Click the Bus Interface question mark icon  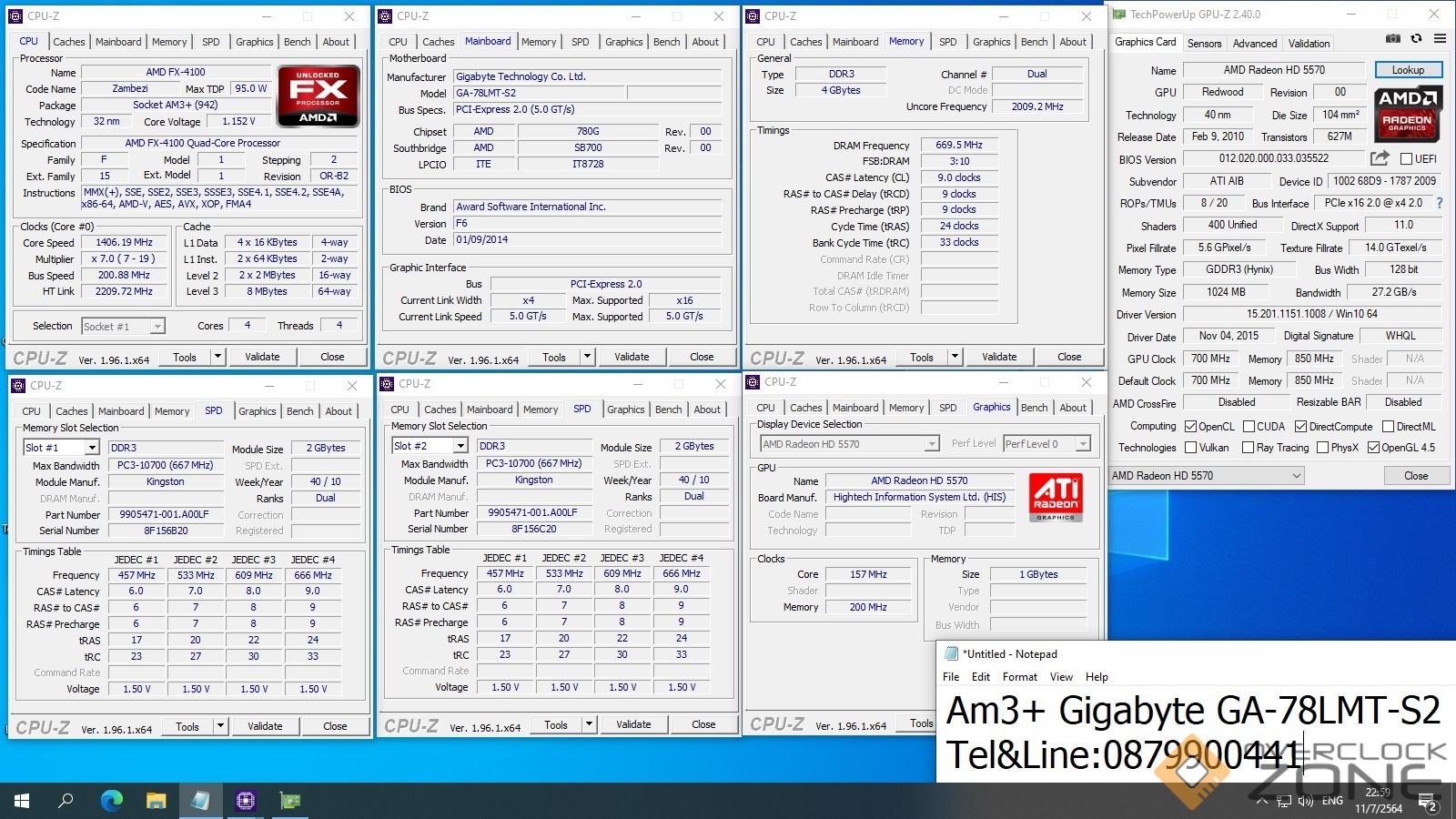pos(1439,203)
